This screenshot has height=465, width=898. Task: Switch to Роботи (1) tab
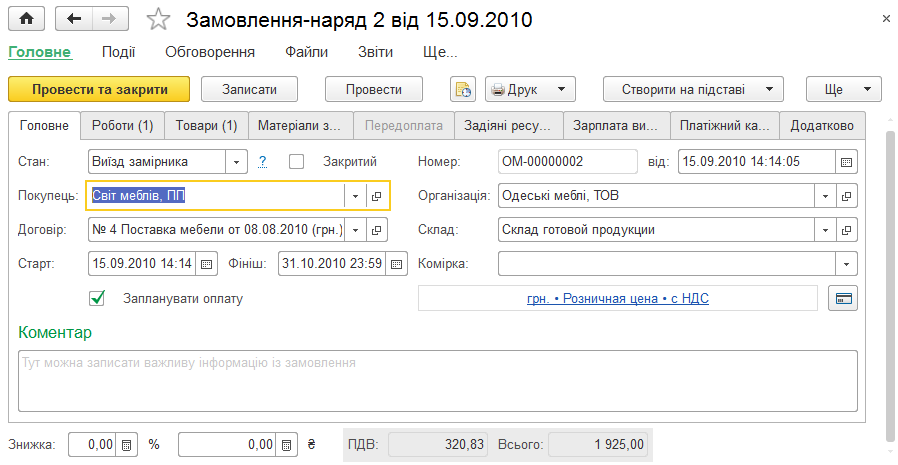tap(123, 125)
